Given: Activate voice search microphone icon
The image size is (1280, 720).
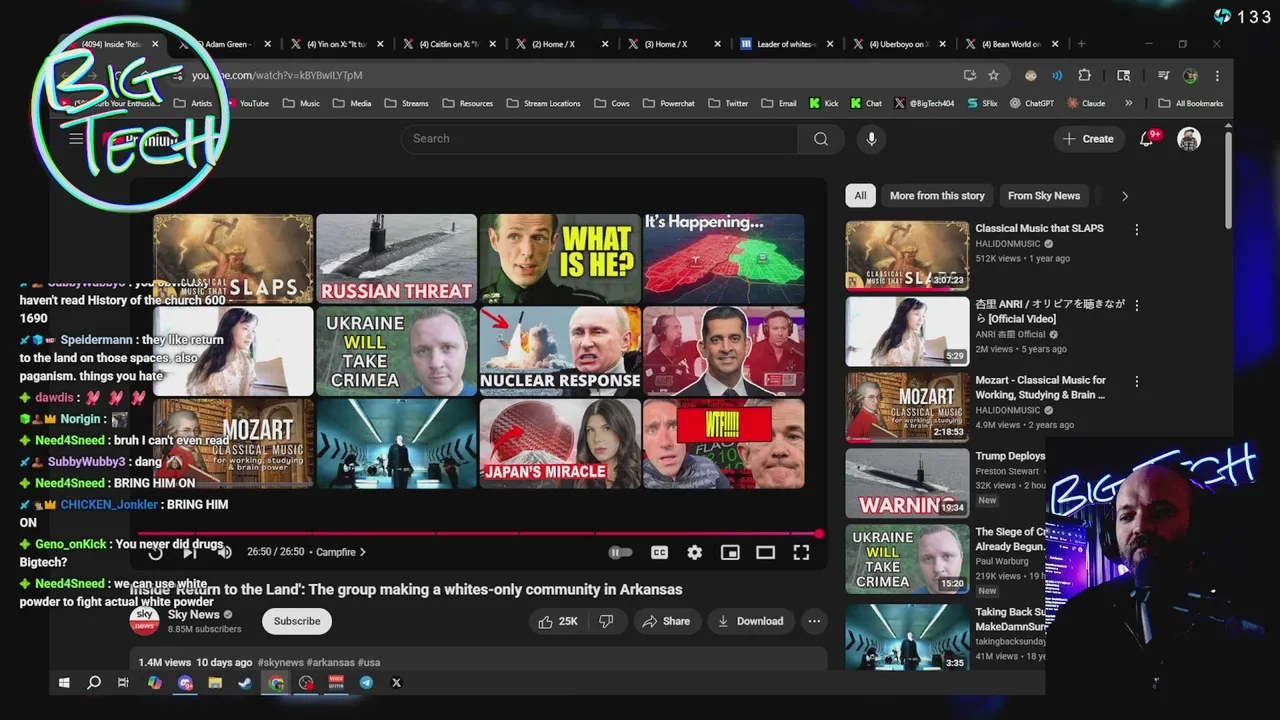Looking at the screenshot, I should click(x=871, y=139).
